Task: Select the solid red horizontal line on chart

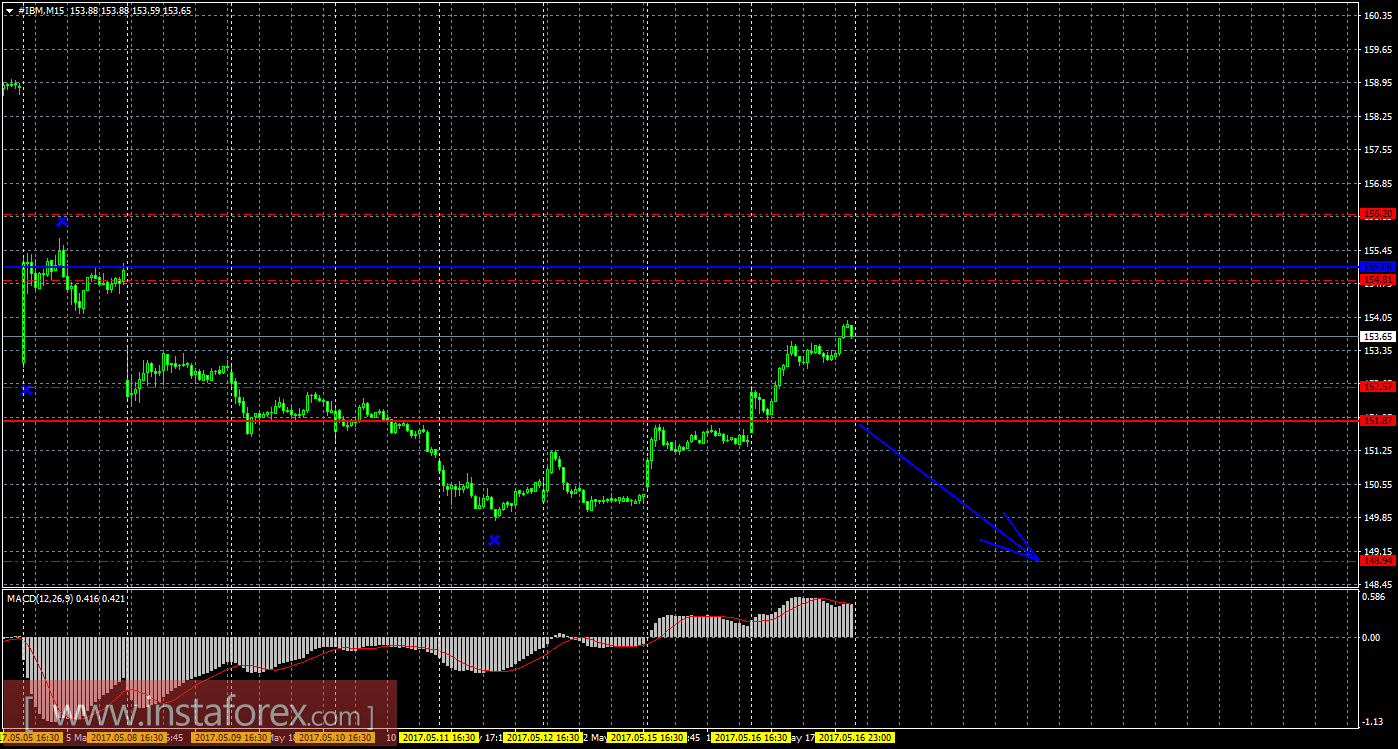Action: point(680,420)
